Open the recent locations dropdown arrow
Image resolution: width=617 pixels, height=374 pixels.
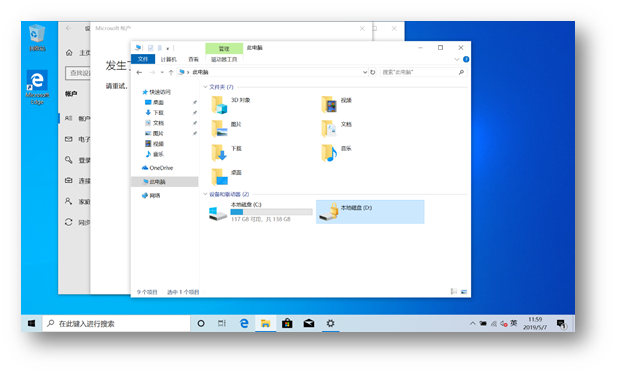click(x=162, y=72)
